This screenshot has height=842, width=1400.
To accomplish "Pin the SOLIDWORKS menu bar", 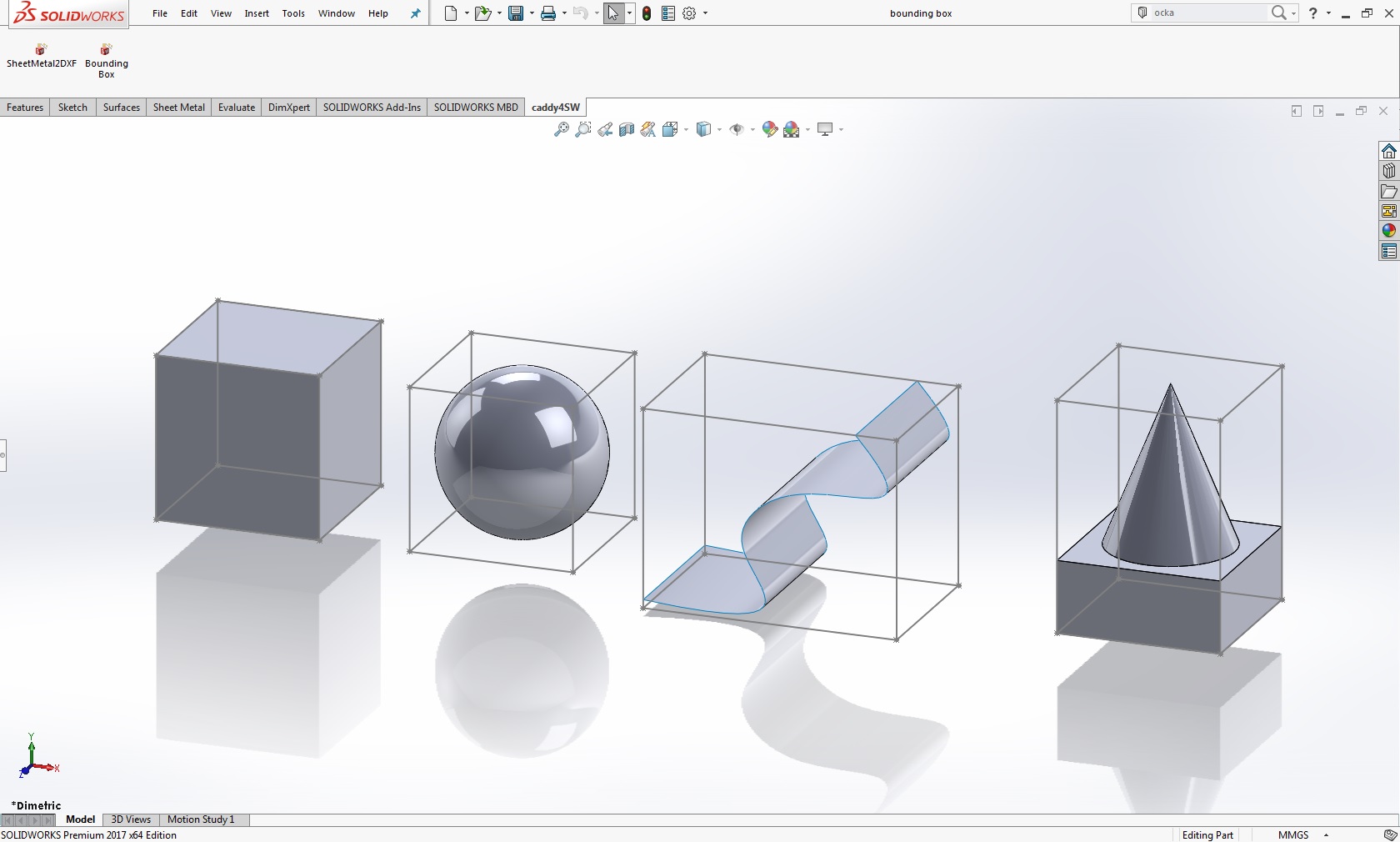I will (x=416, y=13).
